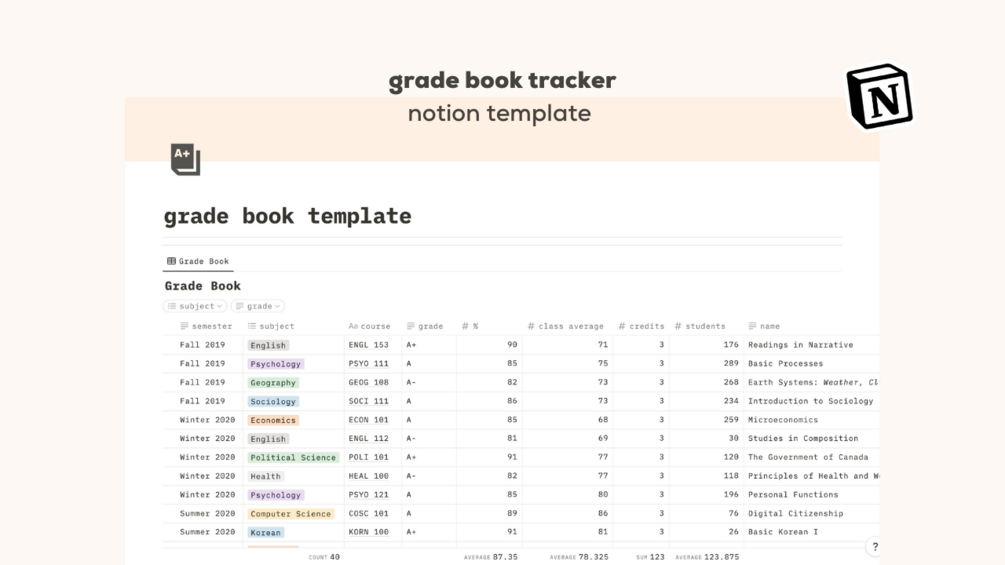This screenshot has width=1005, height=565.
Task: Click the hash icon of students column
Action: (678, 326)
